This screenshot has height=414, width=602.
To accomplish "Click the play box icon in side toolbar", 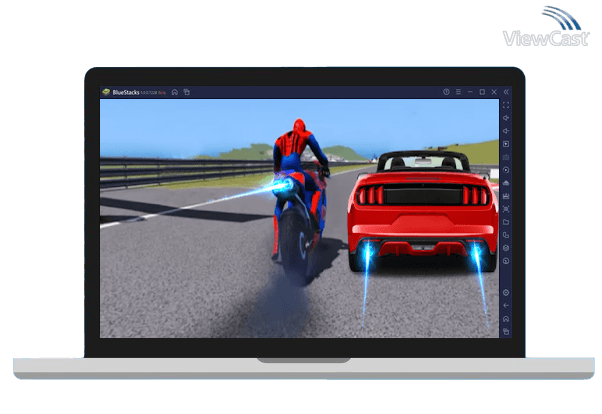I will pyautogui.click(x=506, y=144).
